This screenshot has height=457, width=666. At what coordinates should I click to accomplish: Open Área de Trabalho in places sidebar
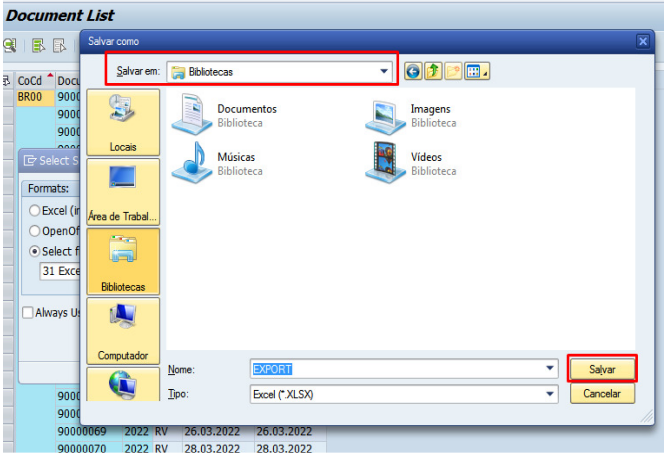(123, 192)
